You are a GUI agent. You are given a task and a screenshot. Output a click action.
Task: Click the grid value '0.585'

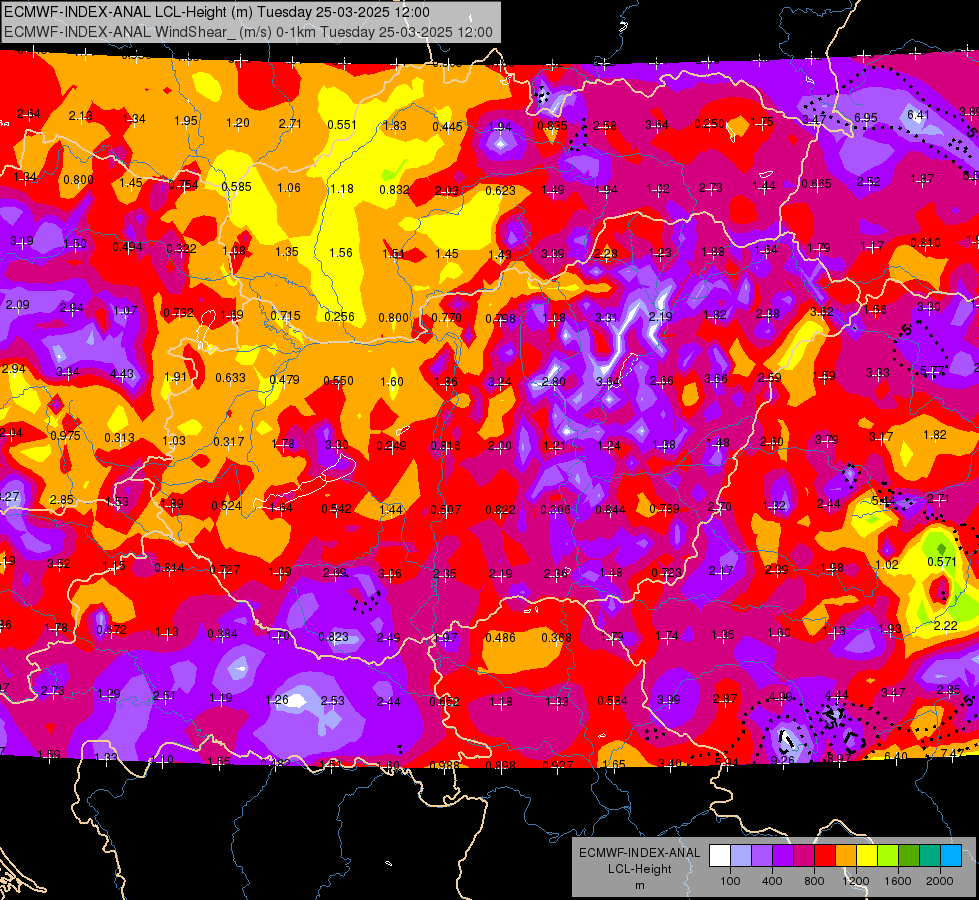(x=236, y=187)
